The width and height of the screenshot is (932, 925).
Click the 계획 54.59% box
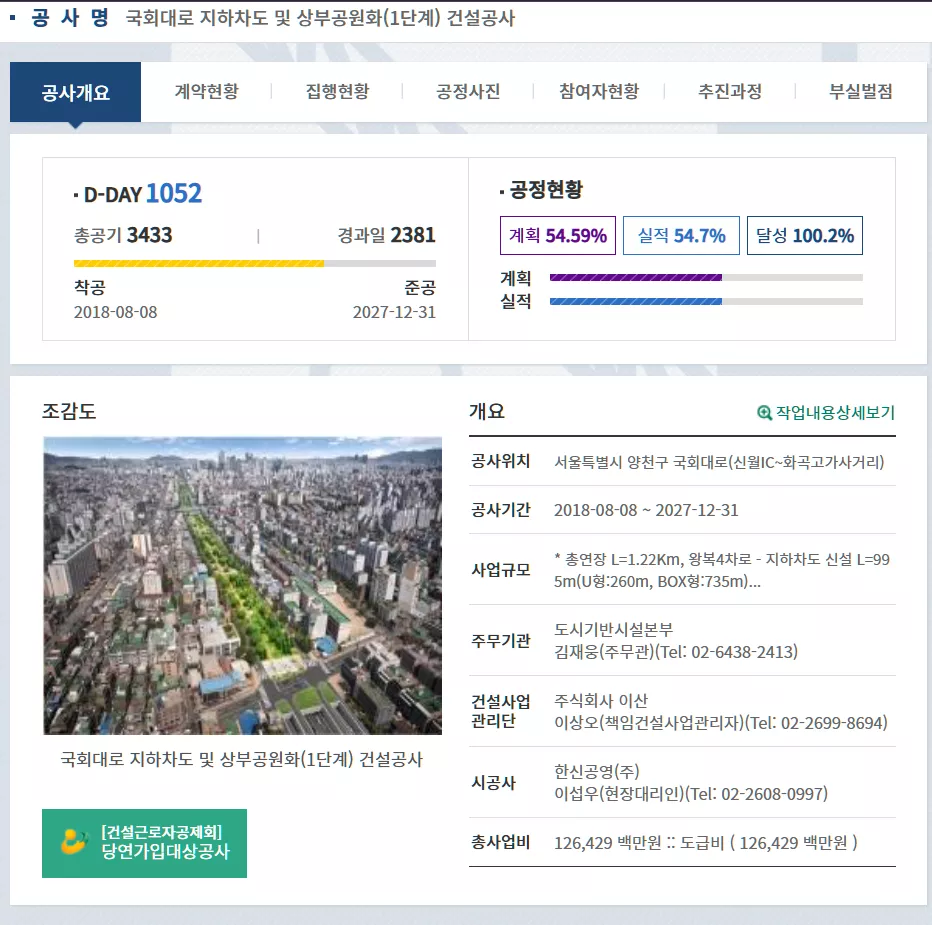[558, 235]
